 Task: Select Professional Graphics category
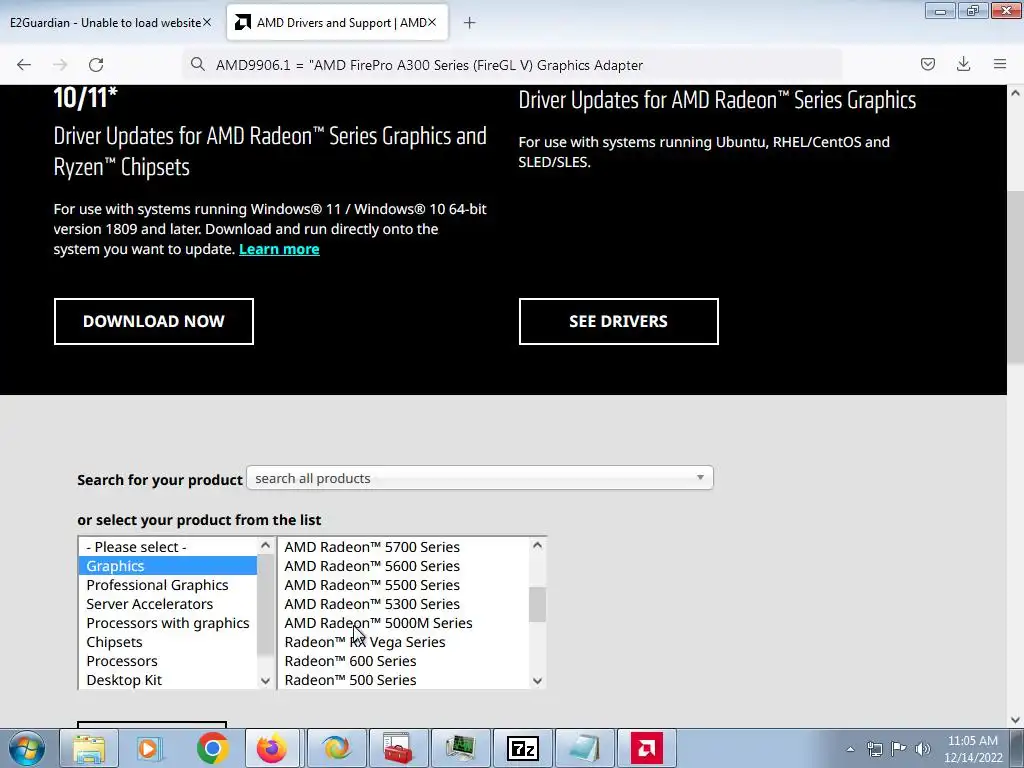[x=168, y=584]
